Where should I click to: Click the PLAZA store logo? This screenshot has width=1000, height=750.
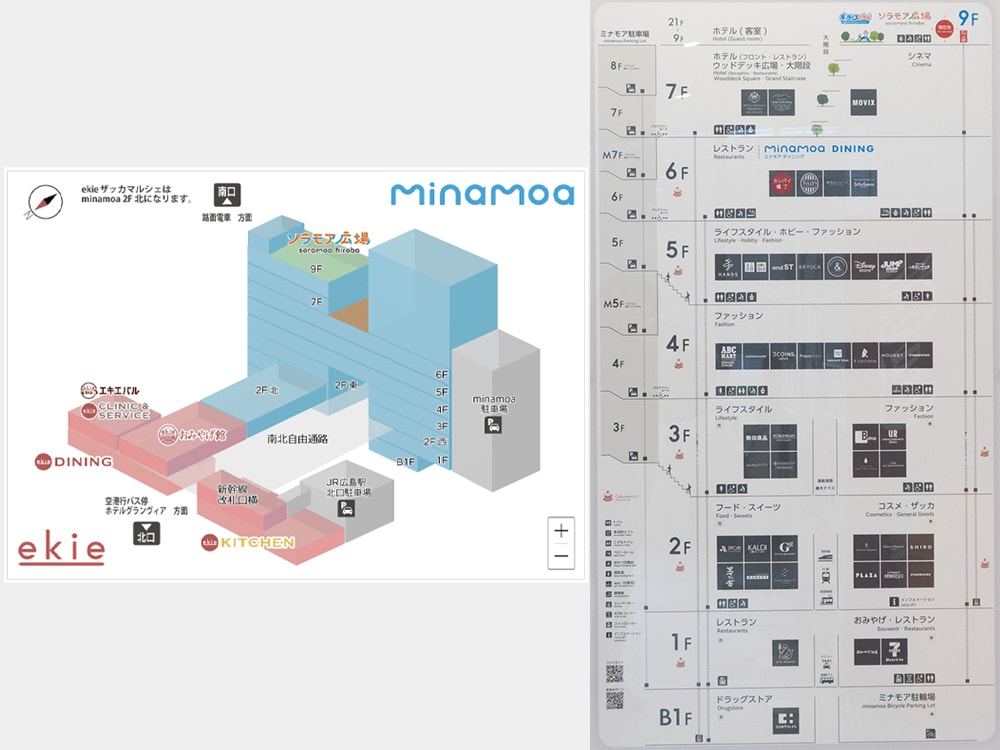[865, 574]
